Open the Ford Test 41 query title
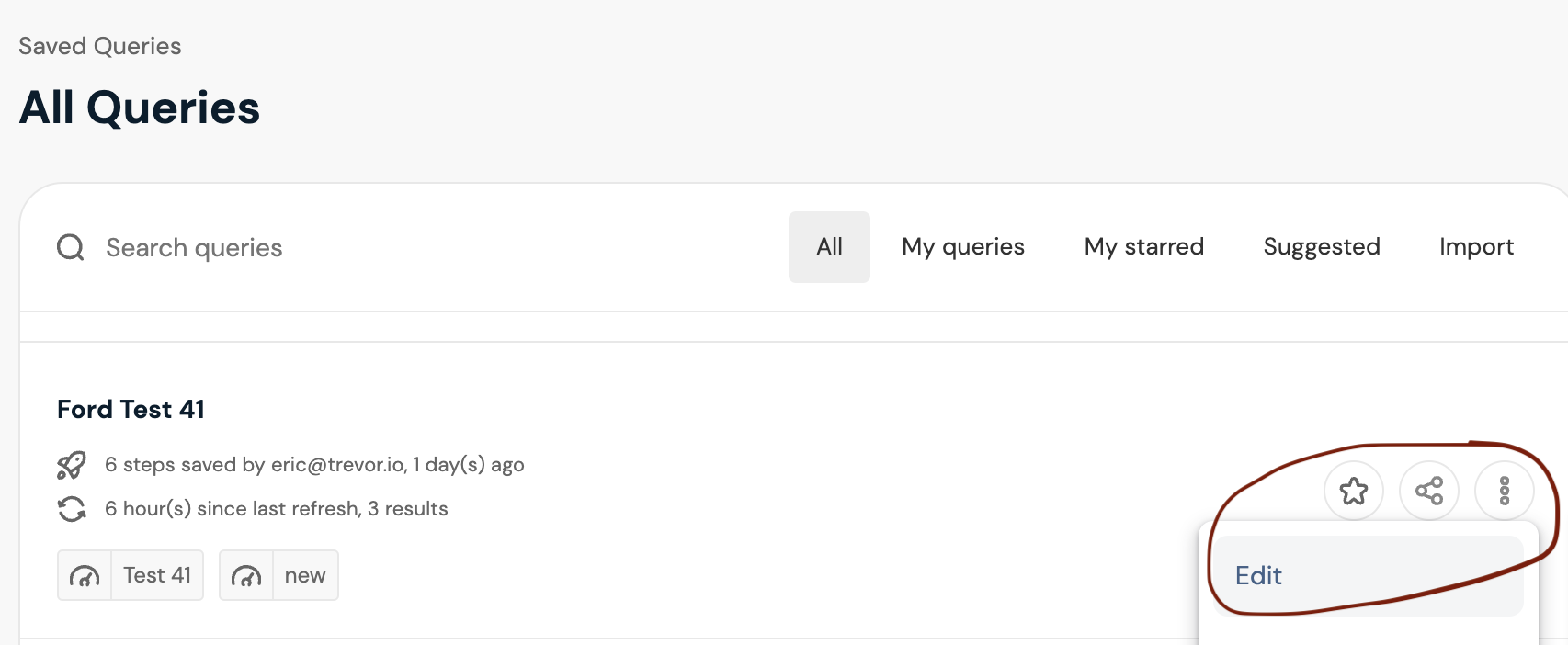The height and width of the screenshot is (645, 1568). click(131, 410)
